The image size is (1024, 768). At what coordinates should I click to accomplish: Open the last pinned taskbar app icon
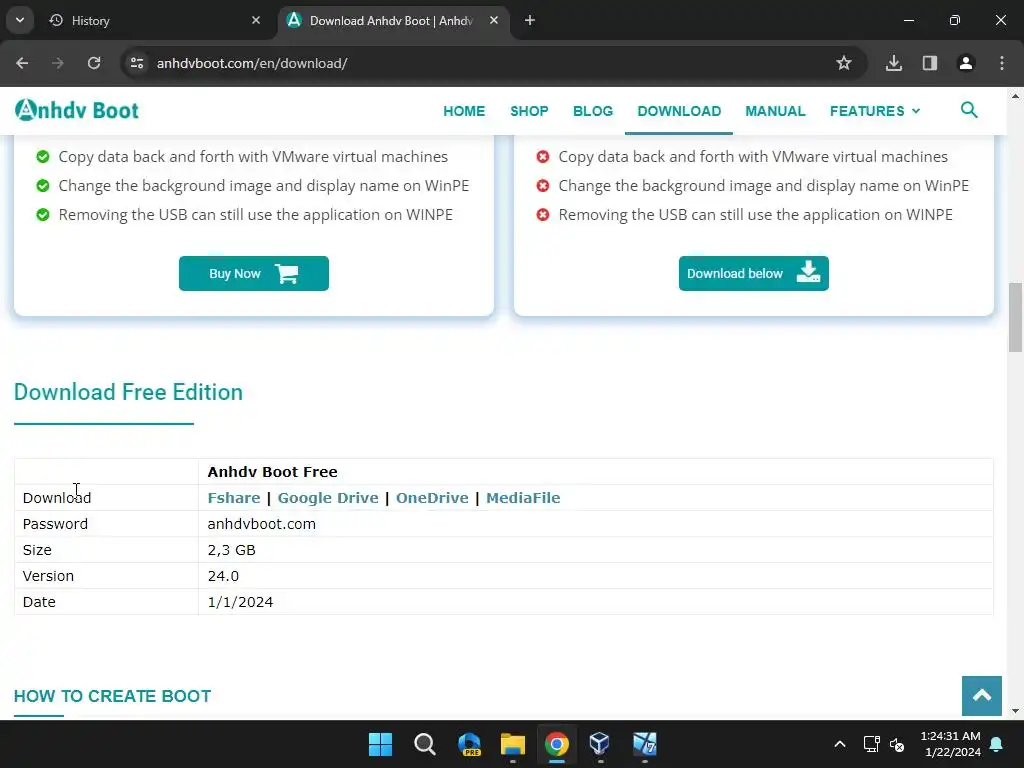[x=645, y=744]
